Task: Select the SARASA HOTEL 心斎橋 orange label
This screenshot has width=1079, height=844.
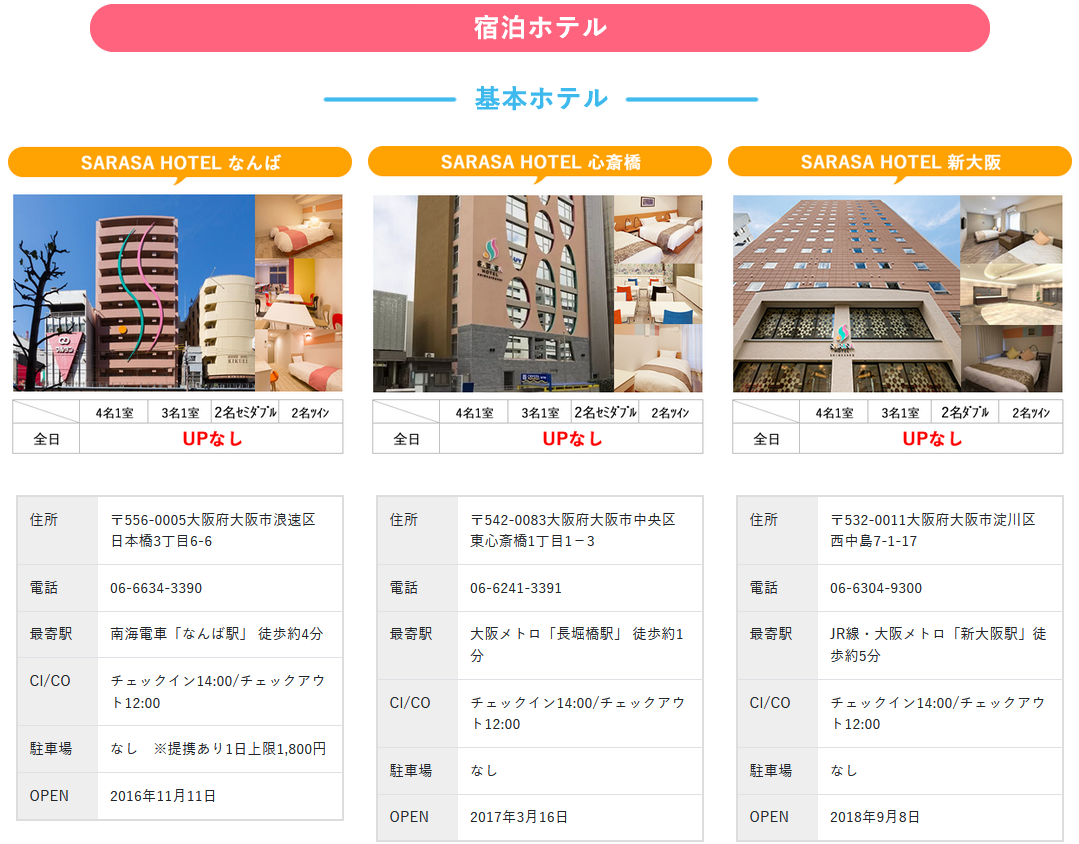Action: 540,162
